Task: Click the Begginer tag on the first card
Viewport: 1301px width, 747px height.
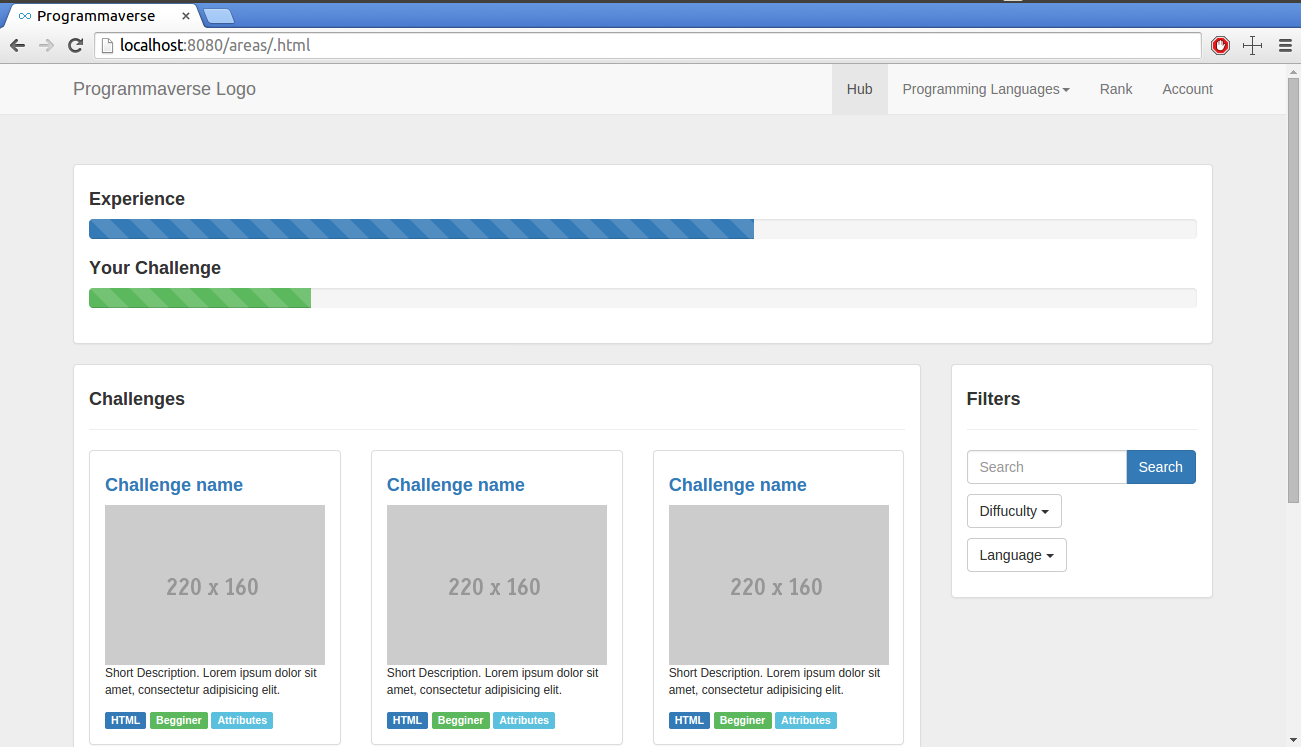Action: [179, 720]
